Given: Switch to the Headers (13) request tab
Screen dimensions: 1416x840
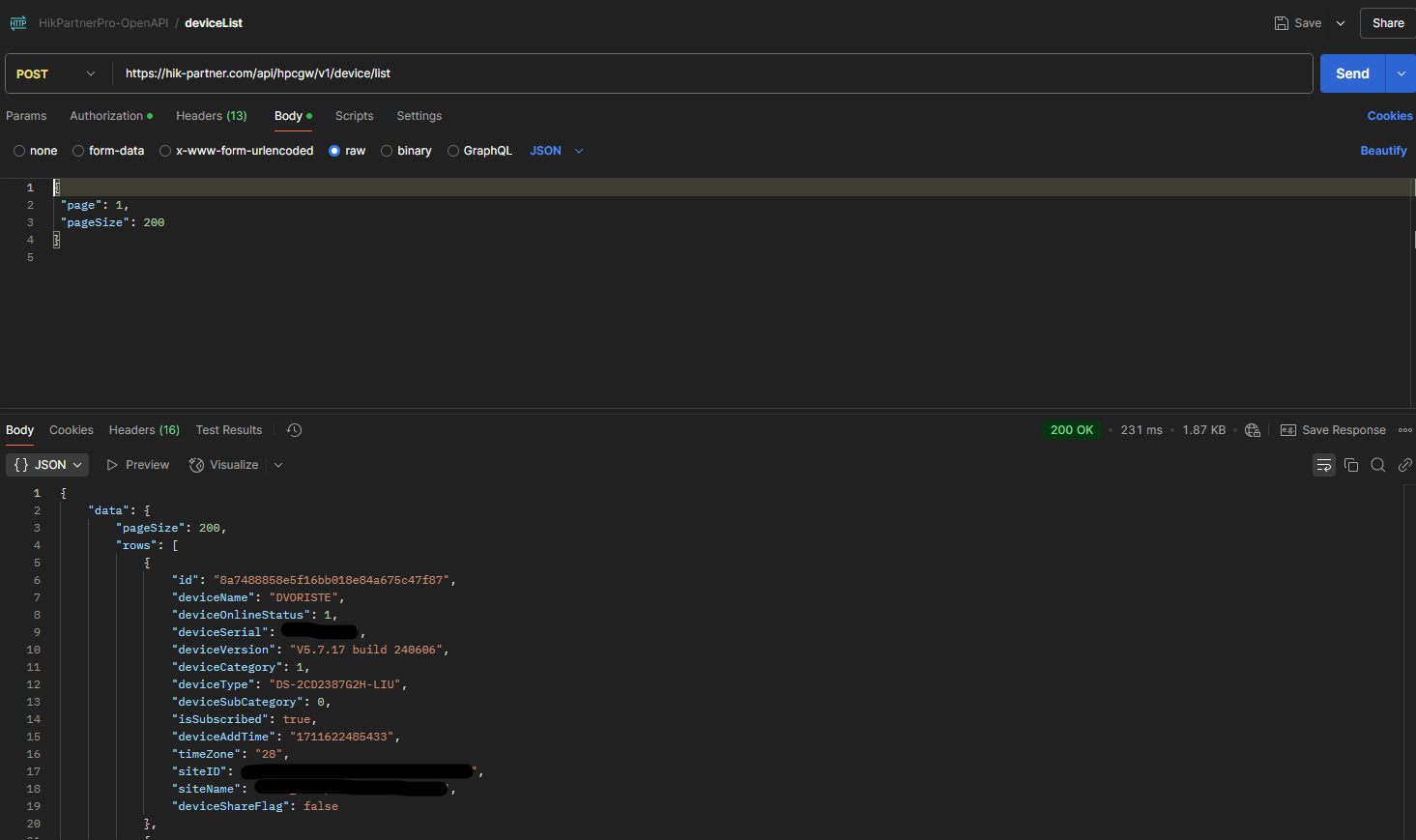Looking at the screenshot, I should (211, 115).
